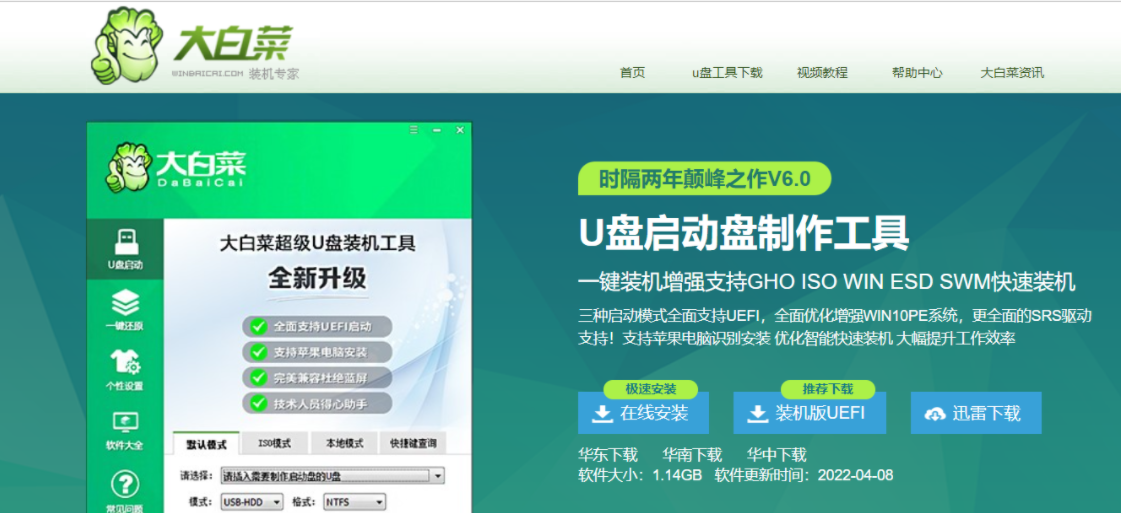Switch to the 快捷键查询 tab
Viewport: 1122px width, 513px height.
point(413,443)
